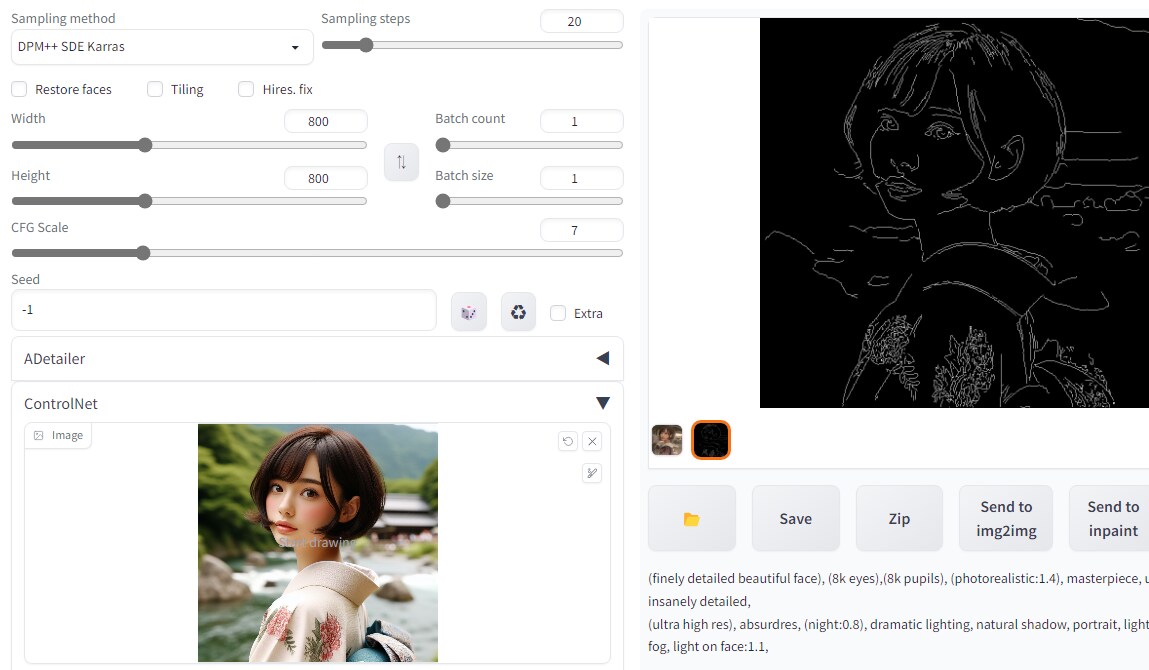This screenshot has height=670, width=1149.
Task: Click the swap width and height icon
Action: [x=401, y=162]
